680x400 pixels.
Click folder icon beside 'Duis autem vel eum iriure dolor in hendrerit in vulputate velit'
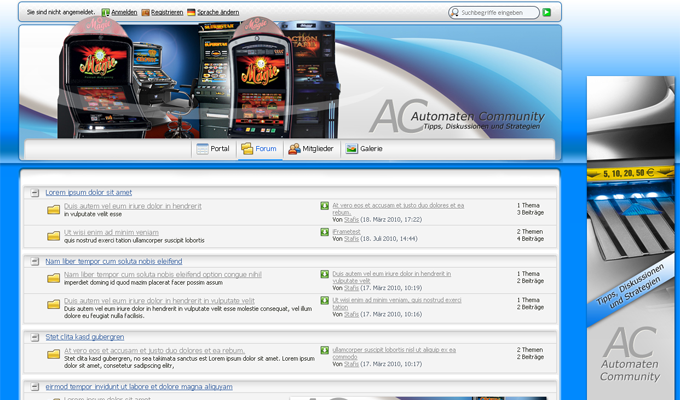53,305
